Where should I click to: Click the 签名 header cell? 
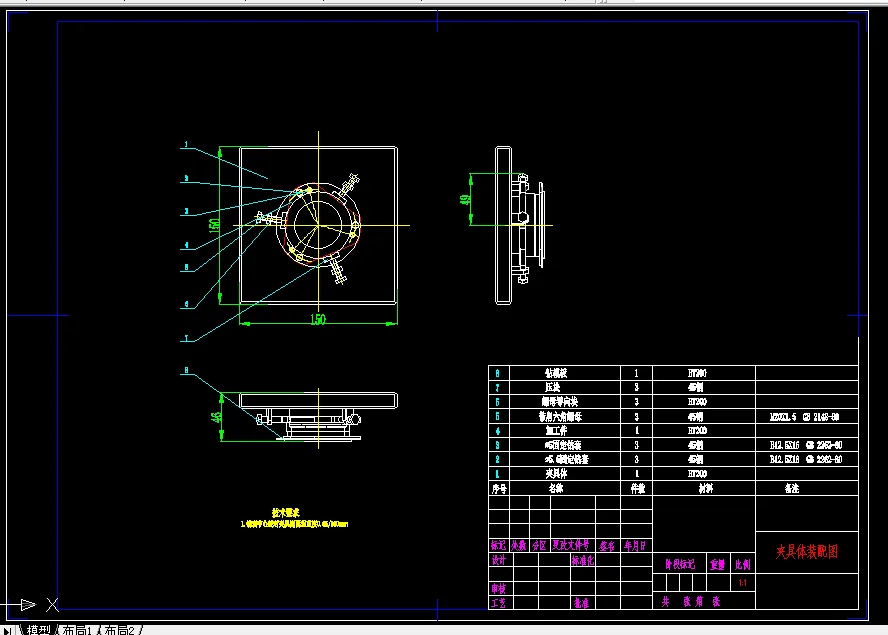coord(607,545)
